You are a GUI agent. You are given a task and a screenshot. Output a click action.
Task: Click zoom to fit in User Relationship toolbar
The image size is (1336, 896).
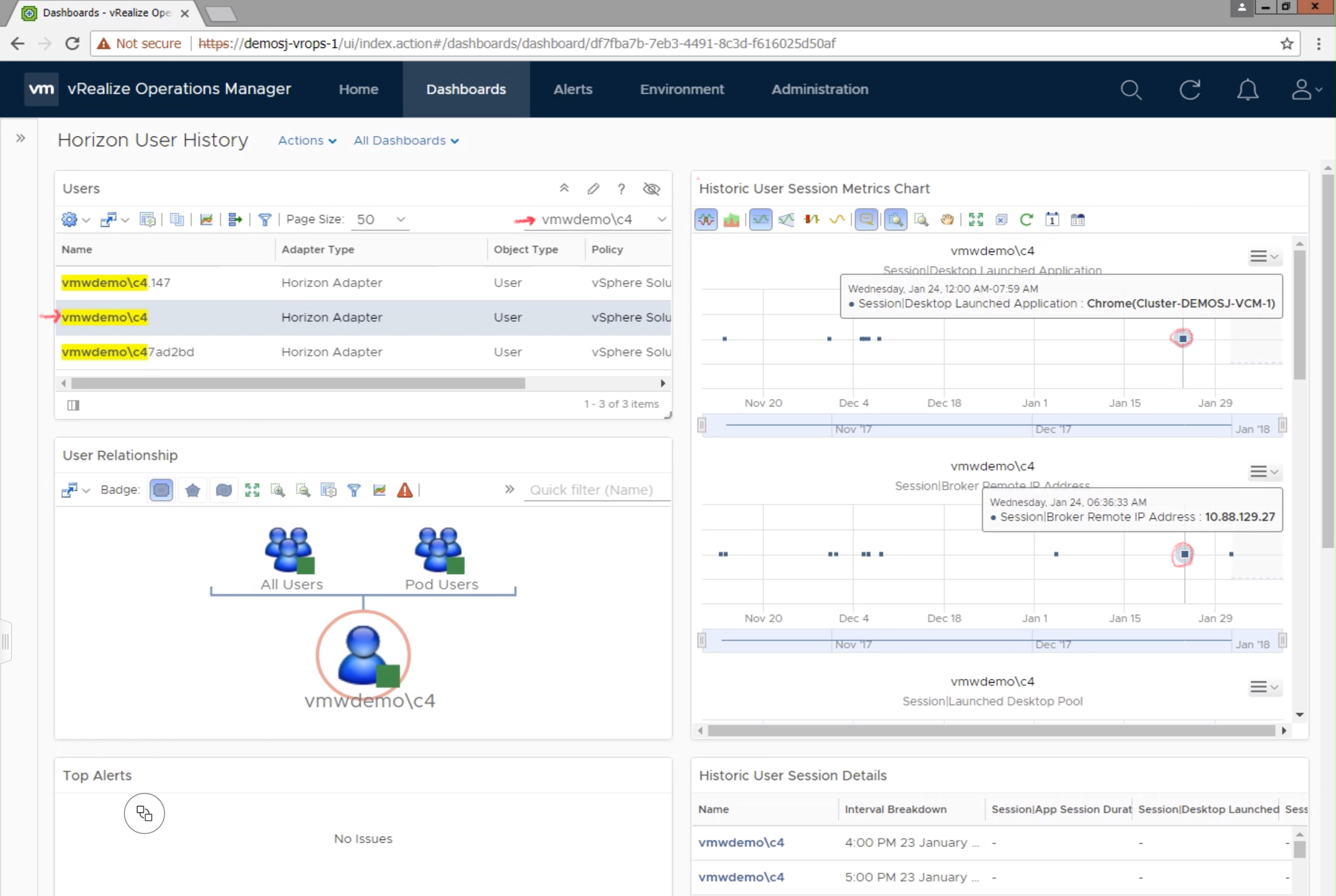[252, 490]
